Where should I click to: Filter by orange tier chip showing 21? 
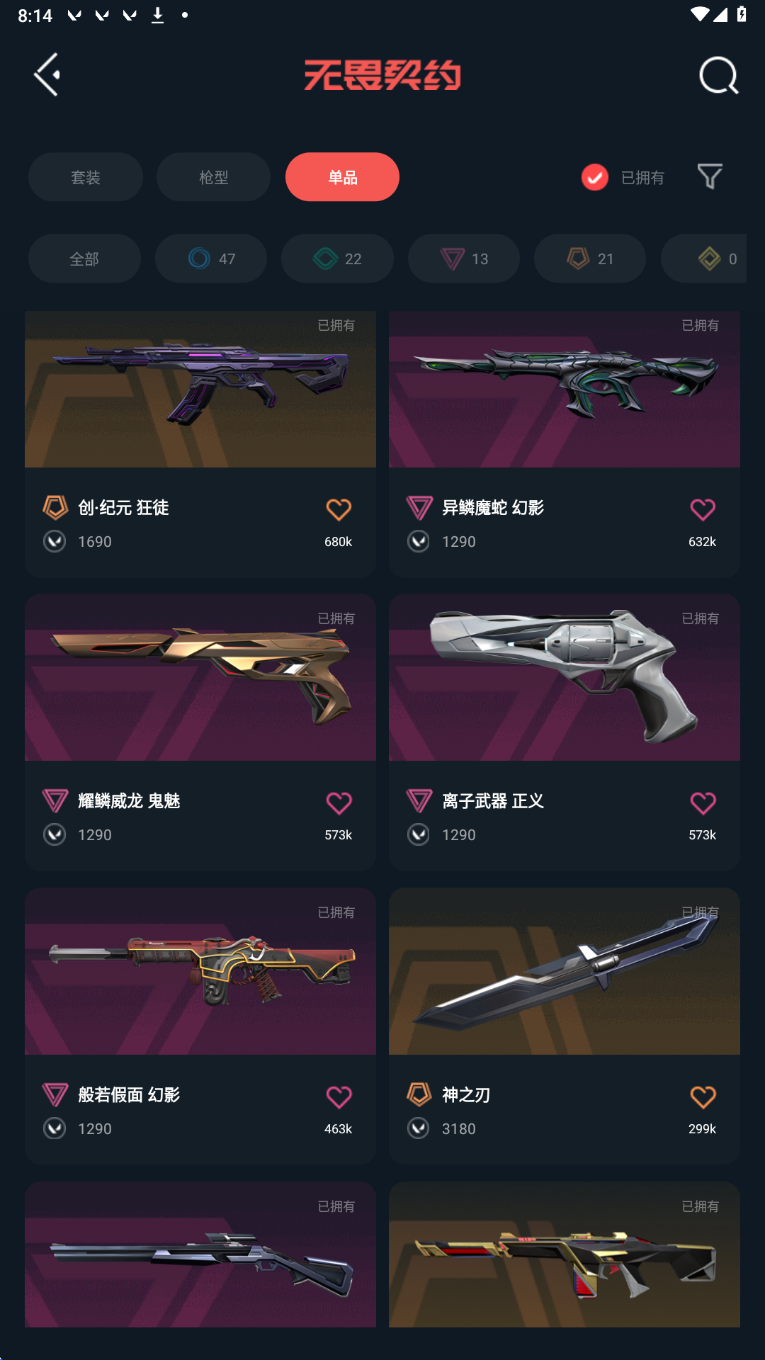590,259
